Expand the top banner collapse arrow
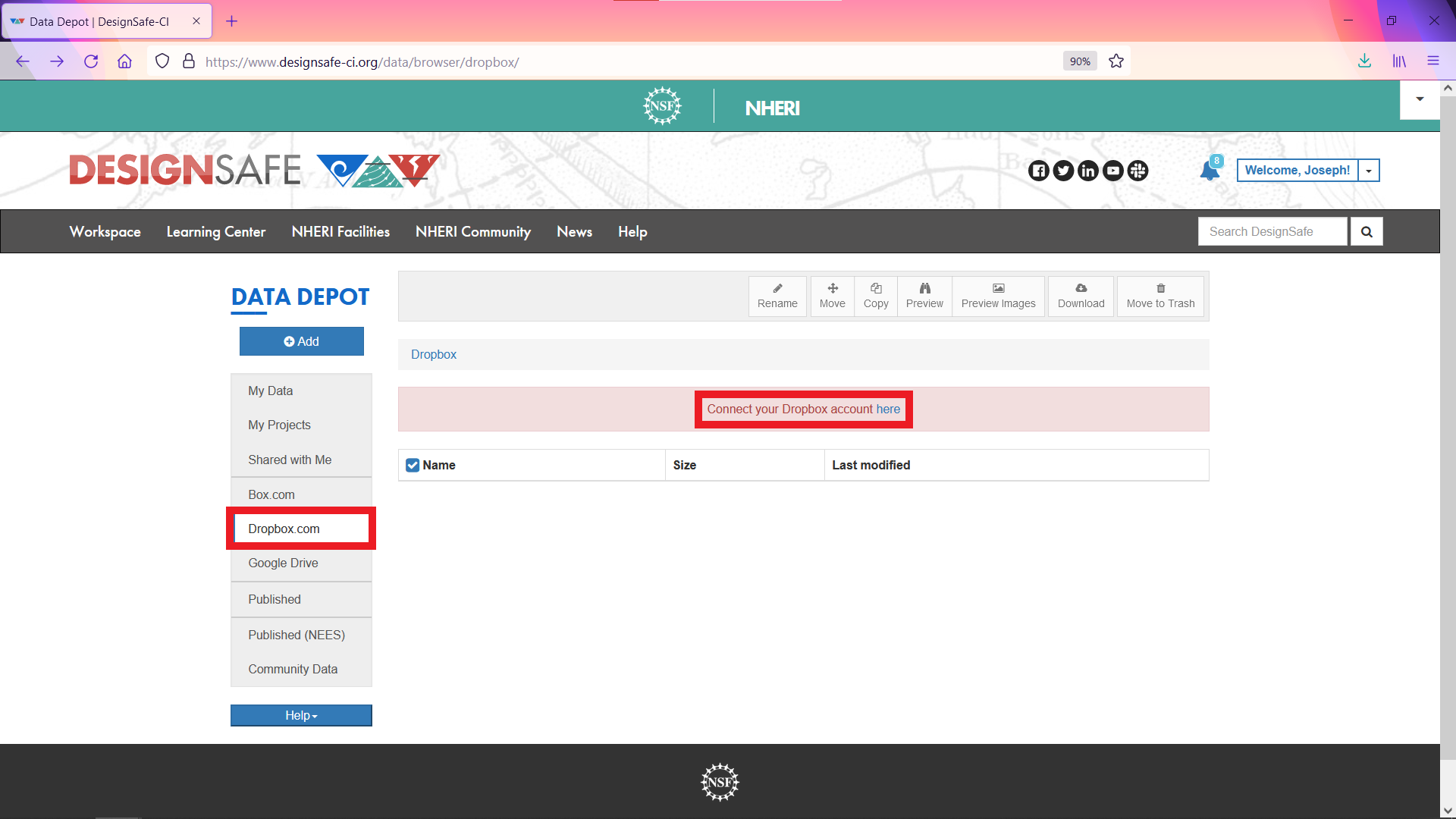1456x819 pixels. click(1420, 99)
